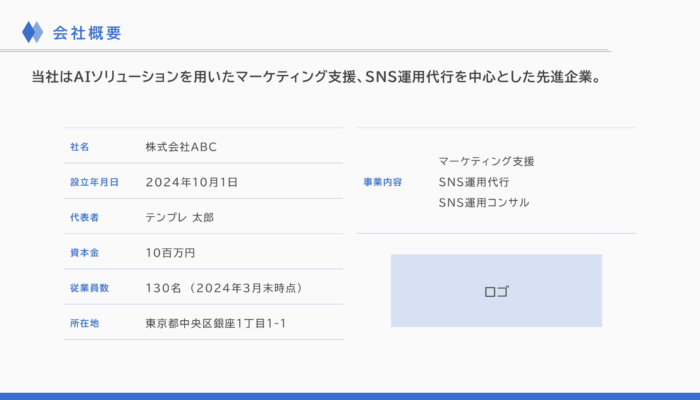Screen dimensions: 700x400
Task: Click the マーケティング支援 business item
Action: (x=486, y=161)
